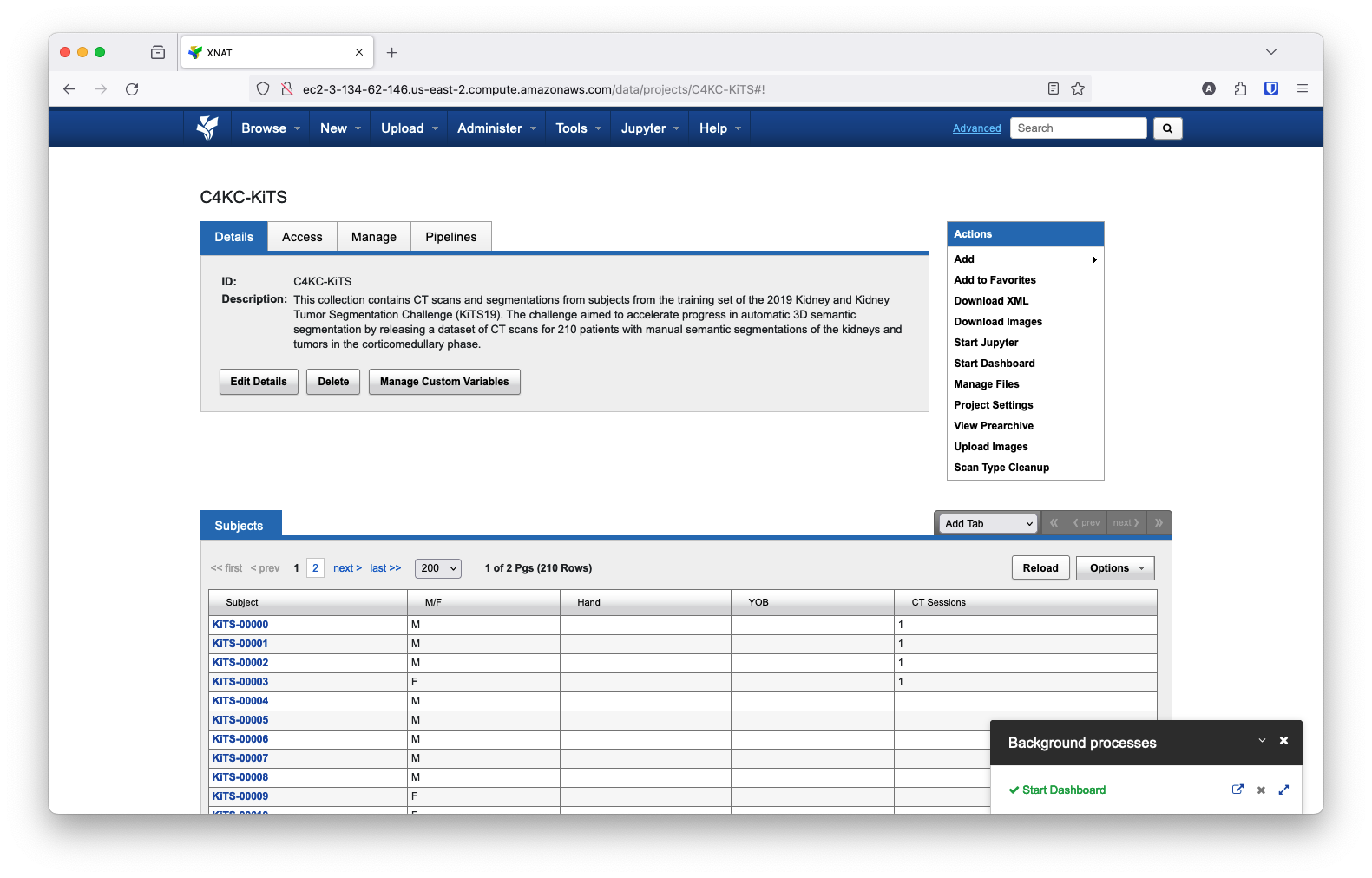Image resolution: width=1372 pixels, height=878 pixels.
Task: Bookmark this page with star icon
Action: 1078,88
